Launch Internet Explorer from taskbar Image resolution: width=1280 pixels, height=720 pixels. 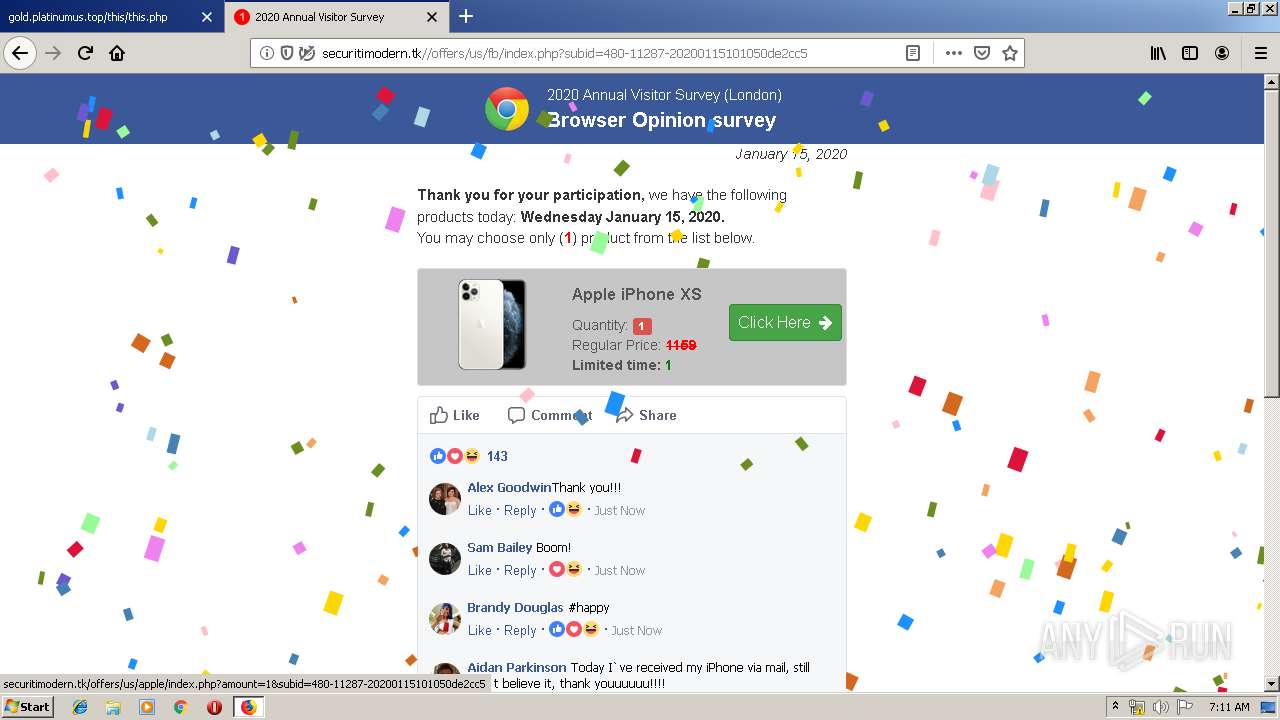(x=80, y=707)
